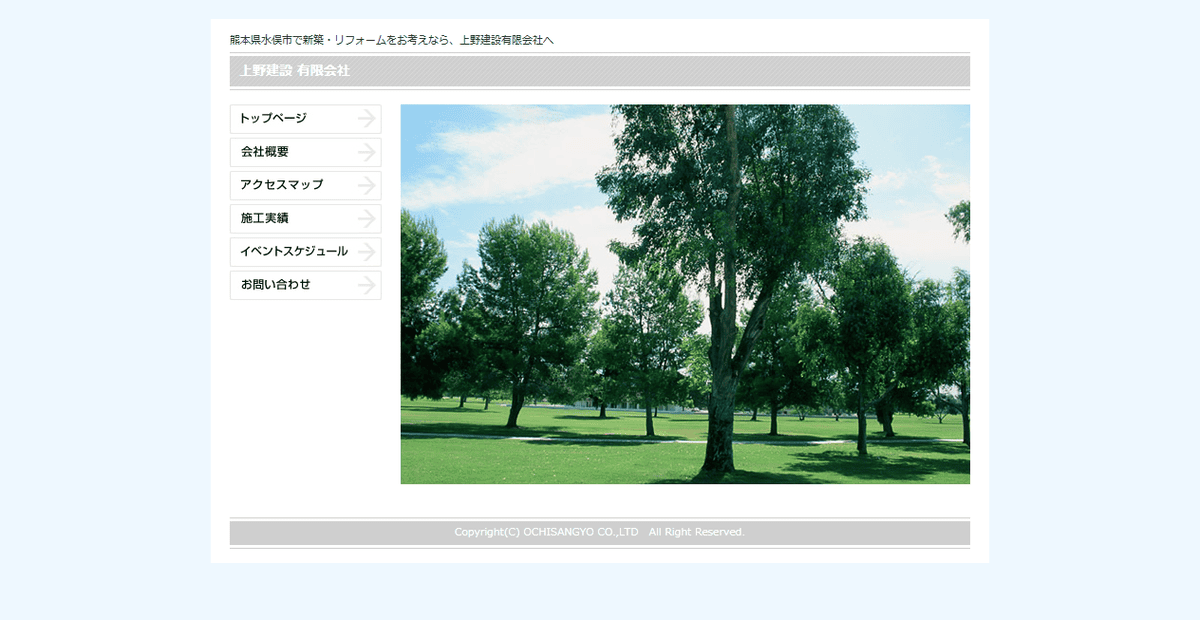This screenshot has width=1200, height=620.
Task: Click the arrow icon beside アクセスマップ
Action: coord(365,185)
